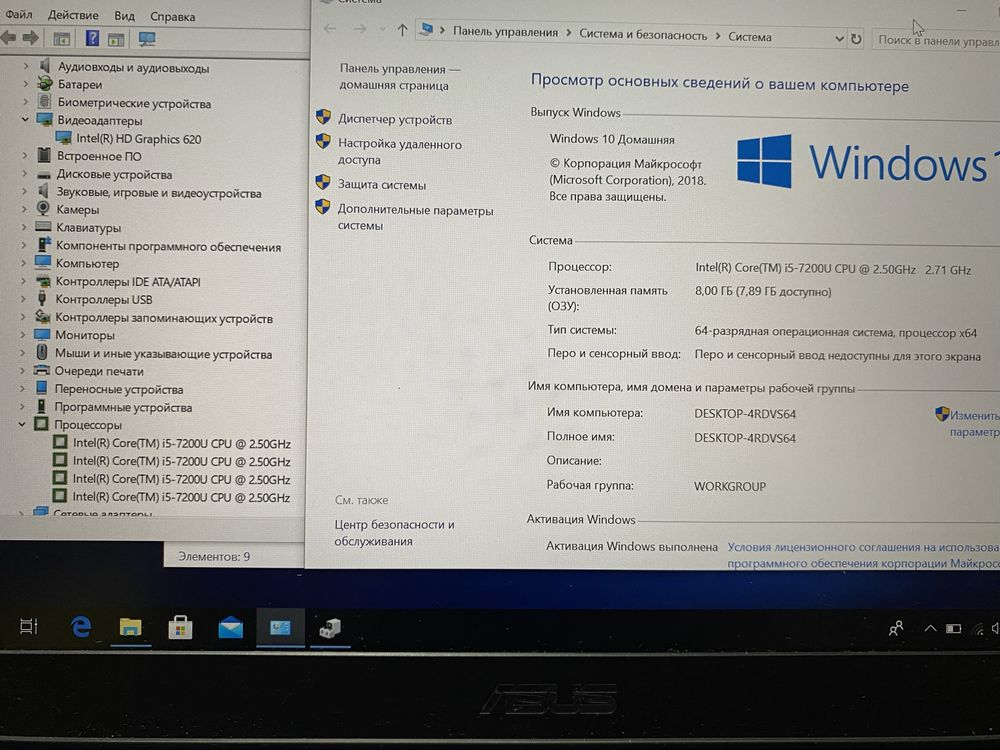
Task: Open the license agreement terms link
Action: 864,555
